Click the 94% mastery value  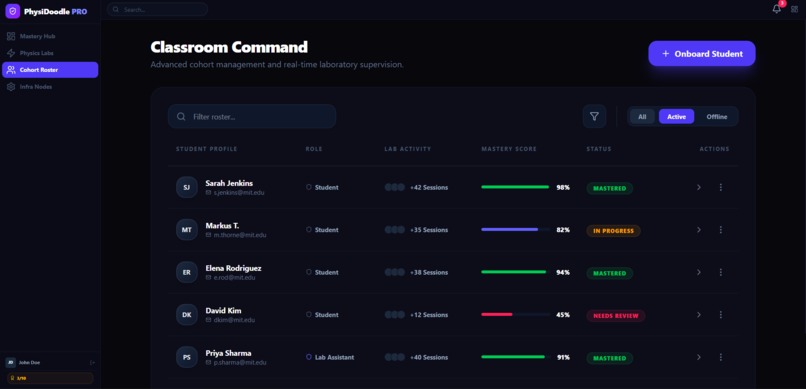[x=563, y=272]
